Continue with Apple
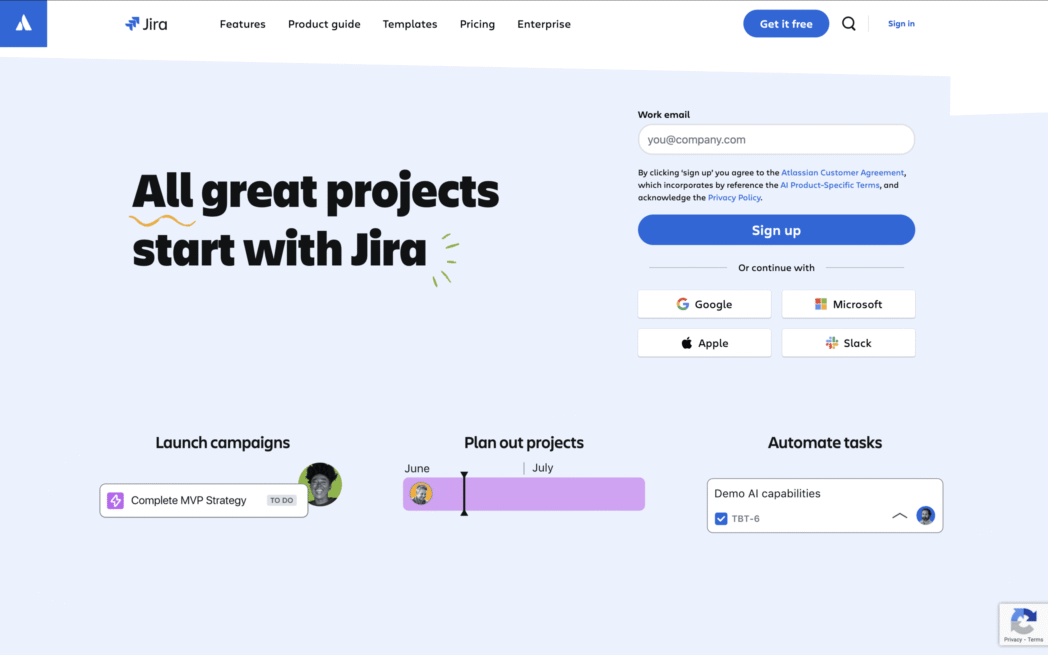 pyautogui.click(x=704, y=343)
